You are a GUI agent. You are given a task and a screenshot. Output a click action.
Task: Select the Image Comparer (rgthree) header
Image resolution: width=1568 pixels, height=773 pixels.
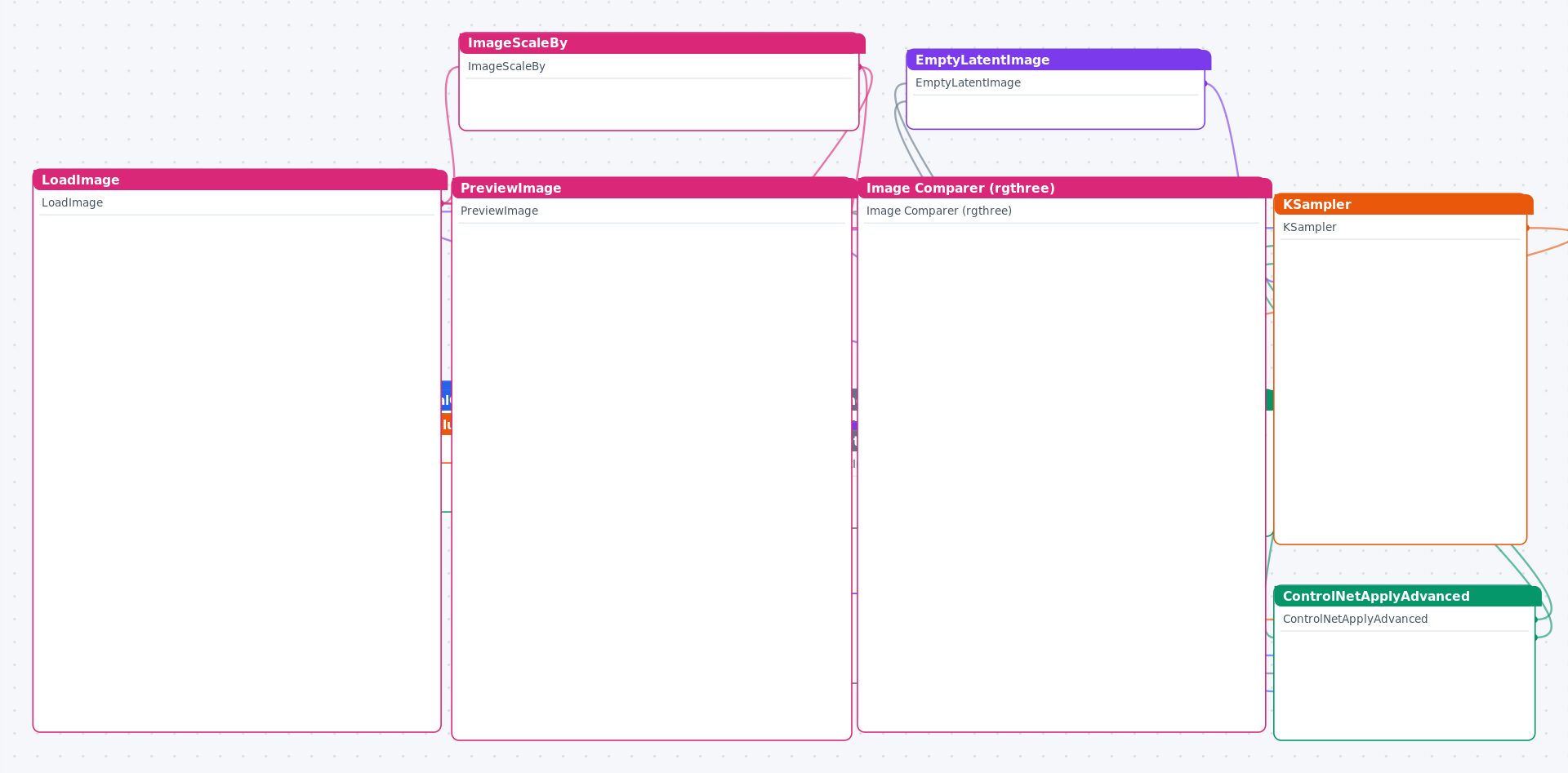click(x=1065, y=188)
